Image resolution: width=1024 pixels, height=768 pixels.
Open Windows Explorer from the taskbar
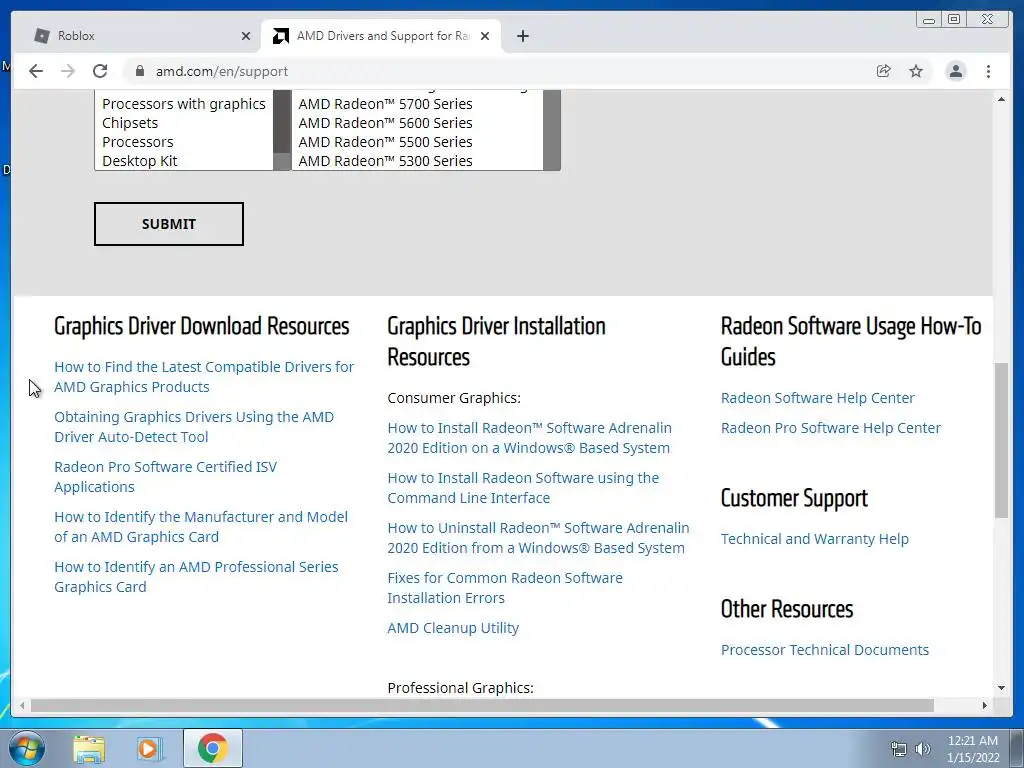click(89, 748)
